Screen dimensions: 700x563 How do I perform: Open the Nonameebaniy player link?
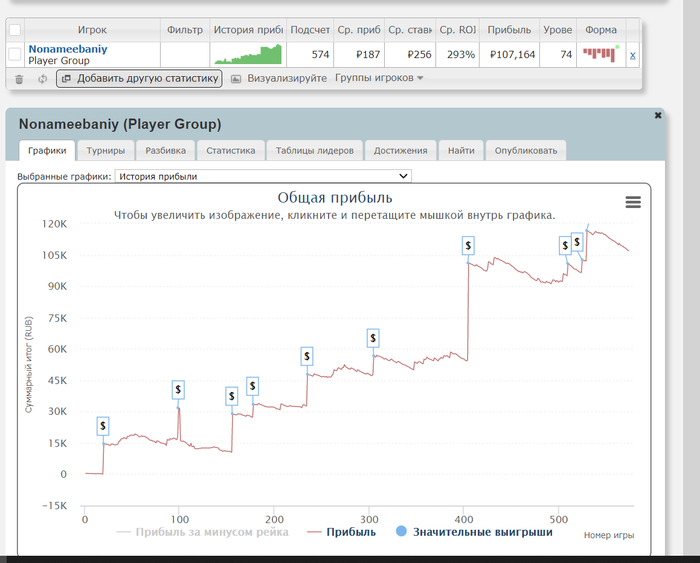pos(68,48)
